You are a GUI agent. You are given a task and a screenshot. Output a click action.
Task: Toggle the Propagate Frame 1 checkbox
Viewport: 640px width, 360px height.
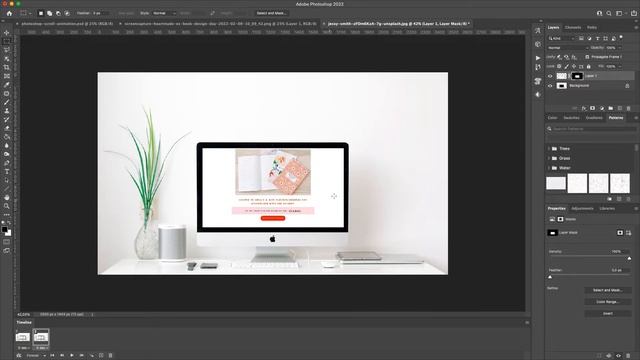tap(587, 57)
